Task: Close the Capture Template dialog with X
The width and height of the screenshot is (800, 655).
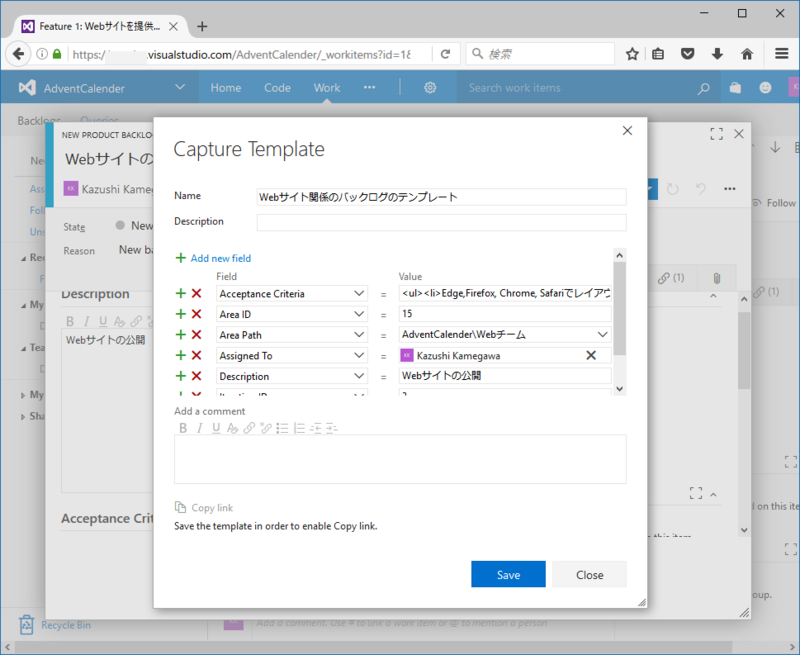Action: (627, 131)
